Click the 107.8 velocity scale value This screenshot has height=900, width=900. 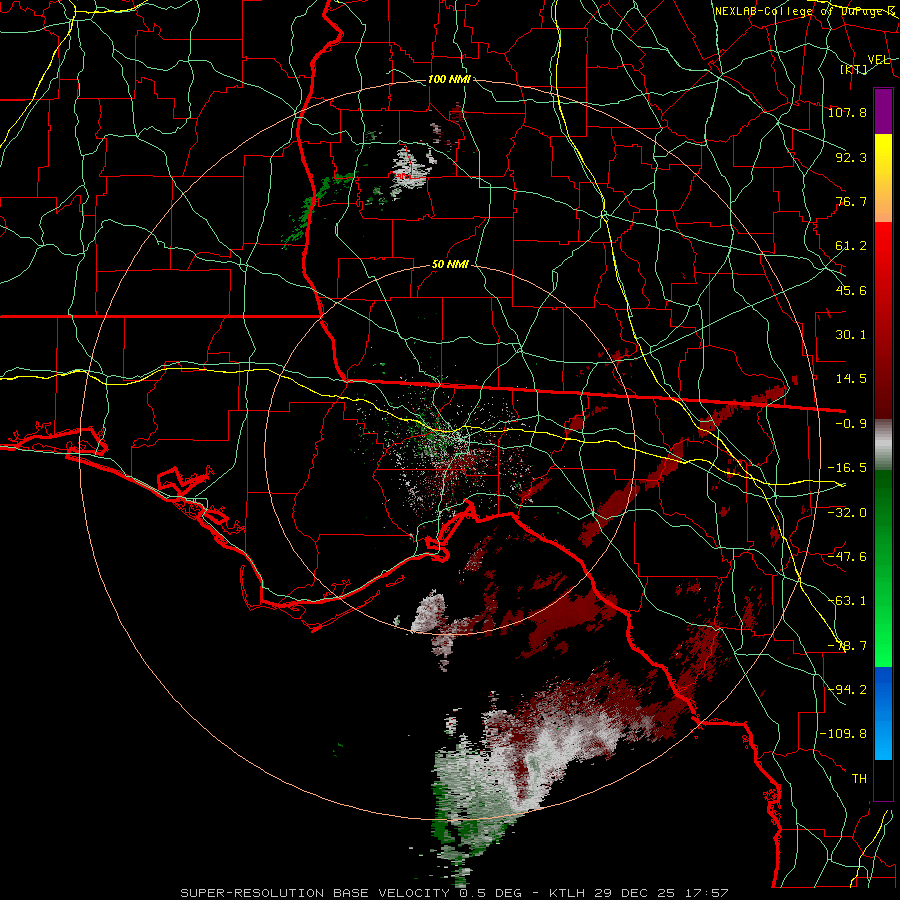pos(847,112)
